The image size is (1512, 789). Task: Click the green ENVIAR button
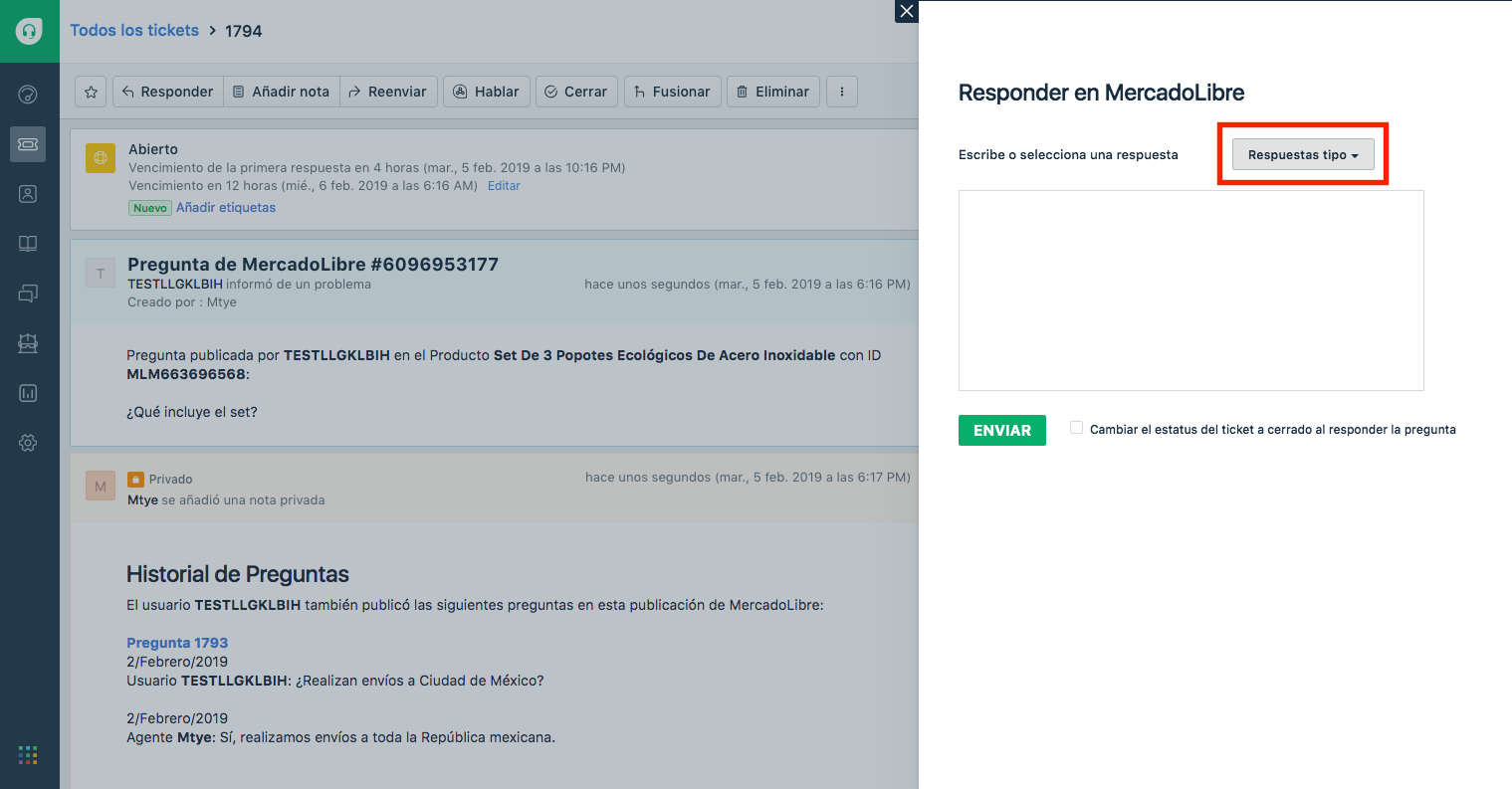pyautogui.click(x=1001, y=430)
